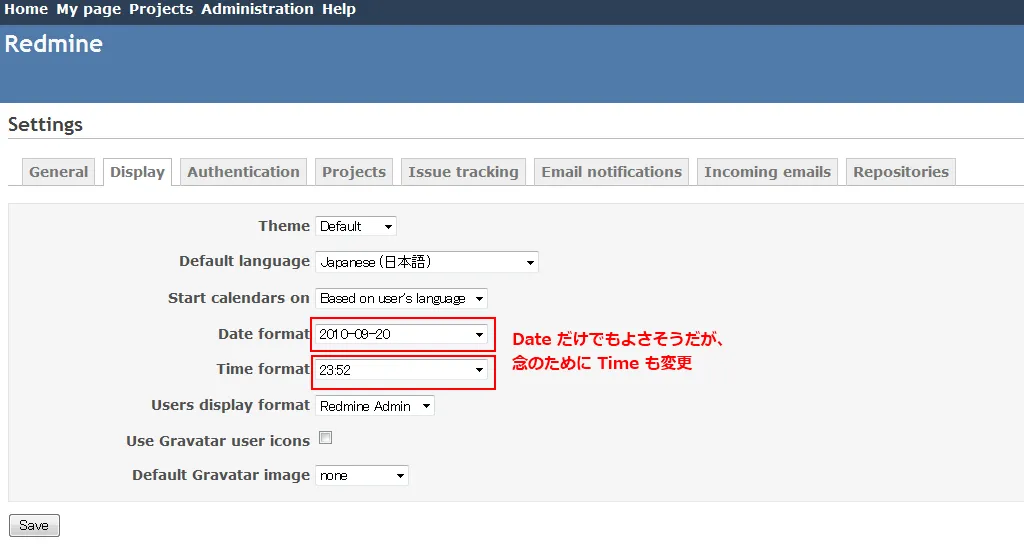Open the Email notifications tab
1024x556 pixels.
point(611,172)
